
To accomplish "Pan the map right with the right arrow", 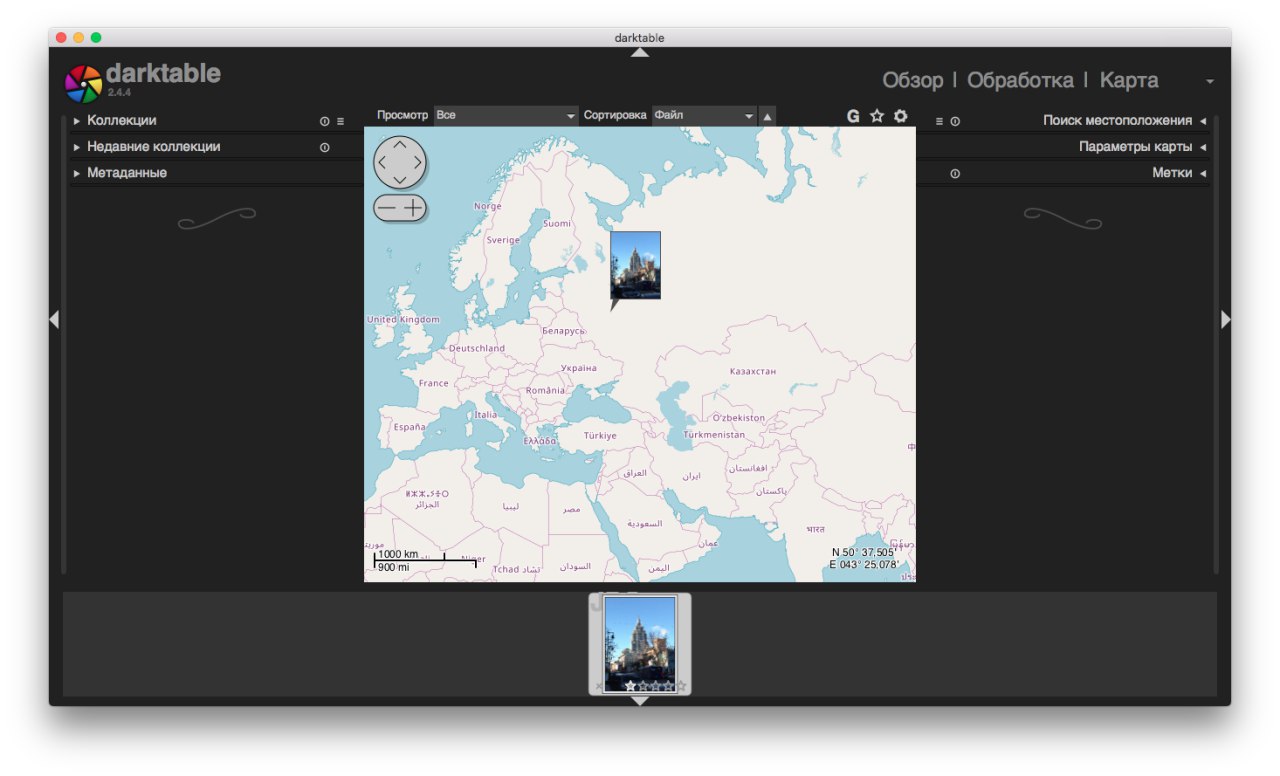I will tap(418, 162).
